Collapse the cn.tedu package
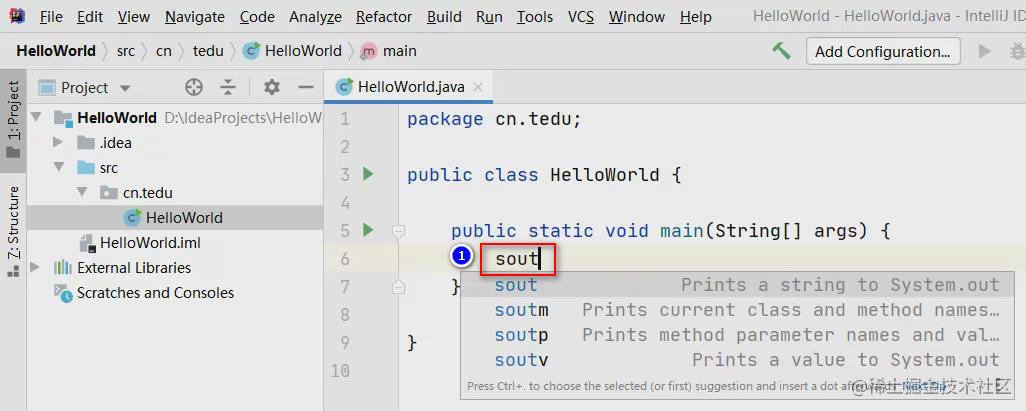 pyautogui.click(x=82, y=192)
